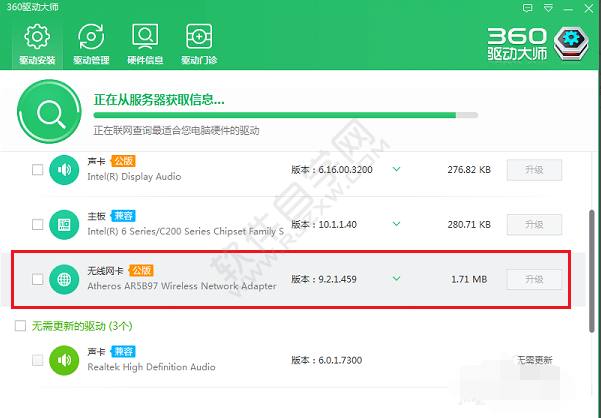Click the Realtek audio speaker icon

pyautogui.click(x=64, y=360)
